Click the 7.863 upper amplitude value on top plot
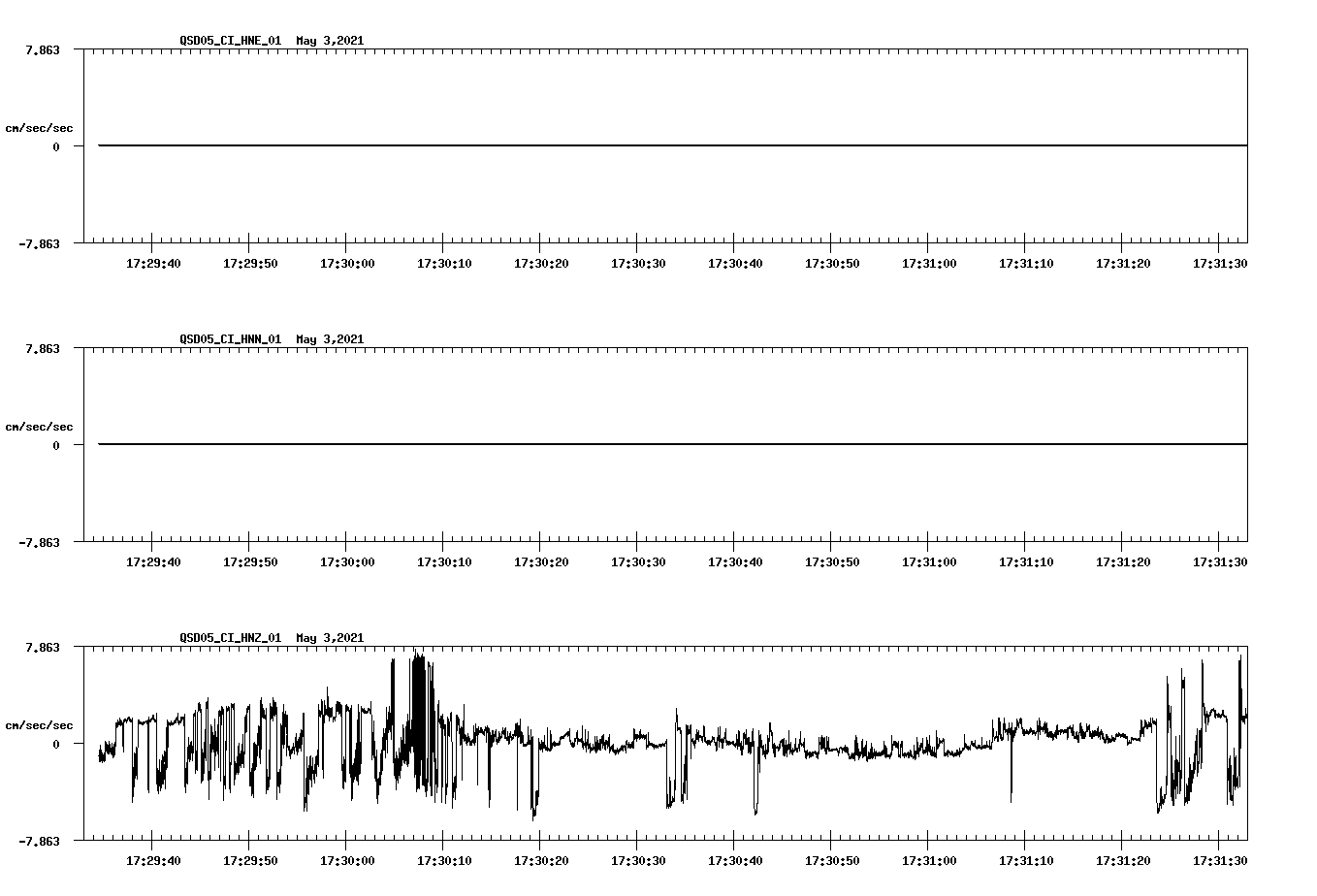 tap(41, 50)
